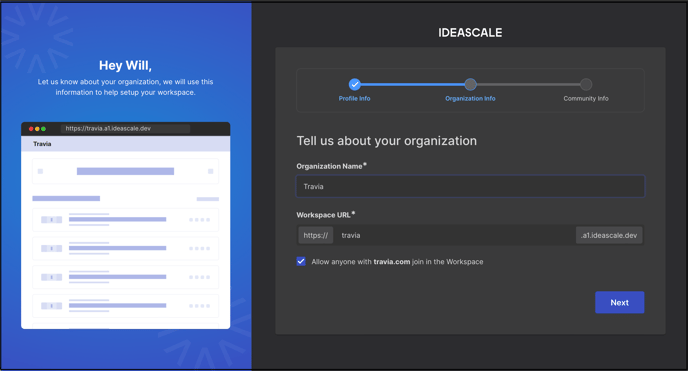Open the Community Info step label
Screen dimensions: 688x371
[586, 99]
